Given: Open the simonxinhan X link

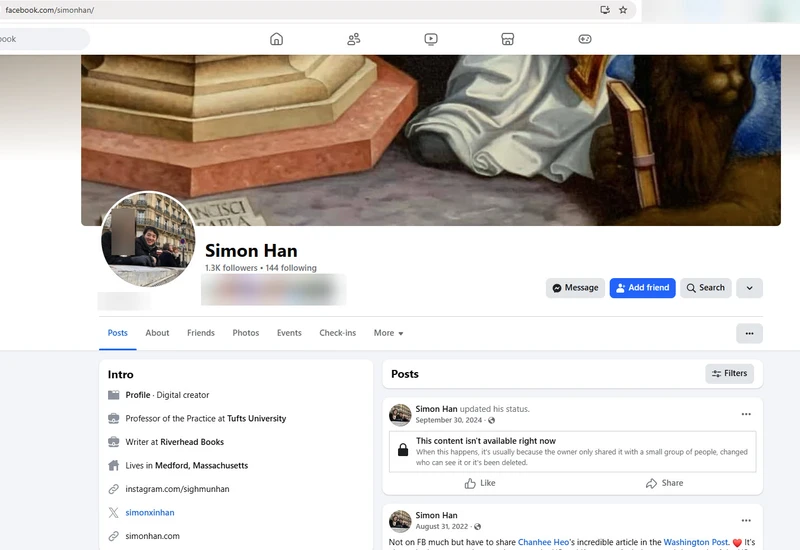Looking at the screenshot, I should (x=150, y=512).
